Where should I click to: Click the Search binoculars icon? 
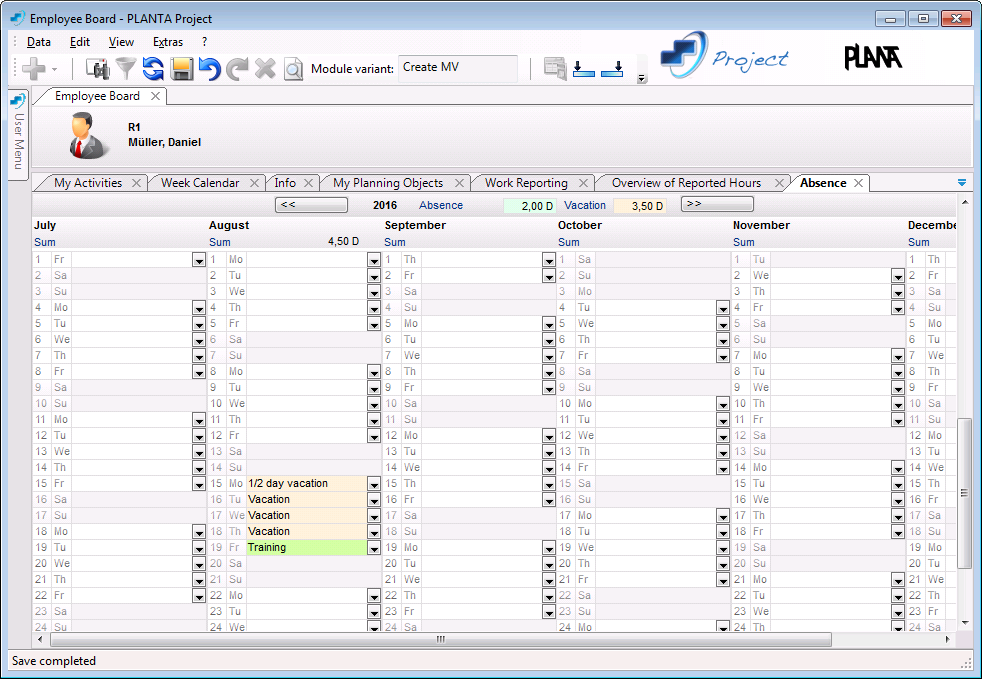coord(97,68)
